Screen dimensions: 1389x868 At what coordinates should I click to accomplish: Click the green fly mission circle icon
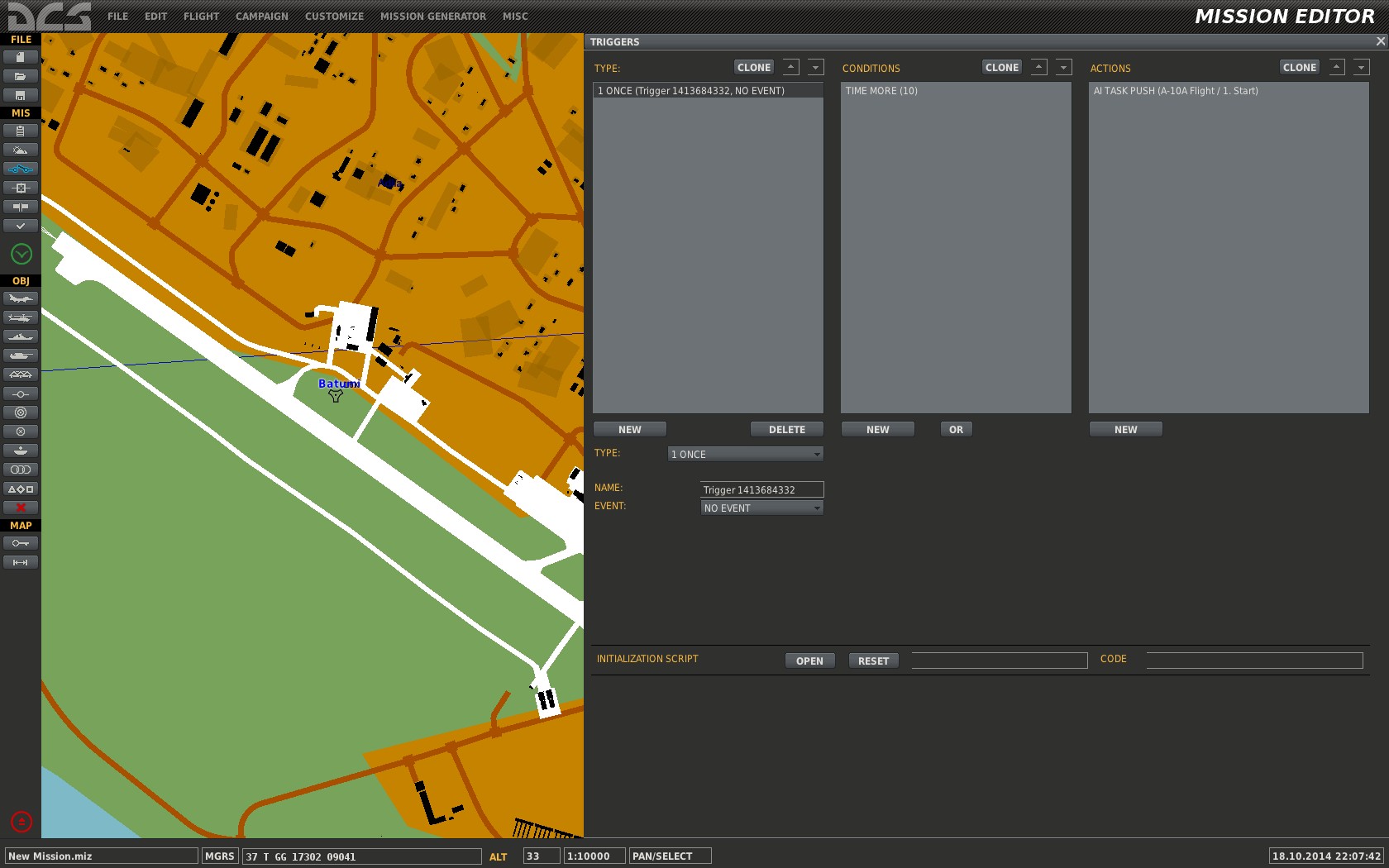[x=21, y=254]
